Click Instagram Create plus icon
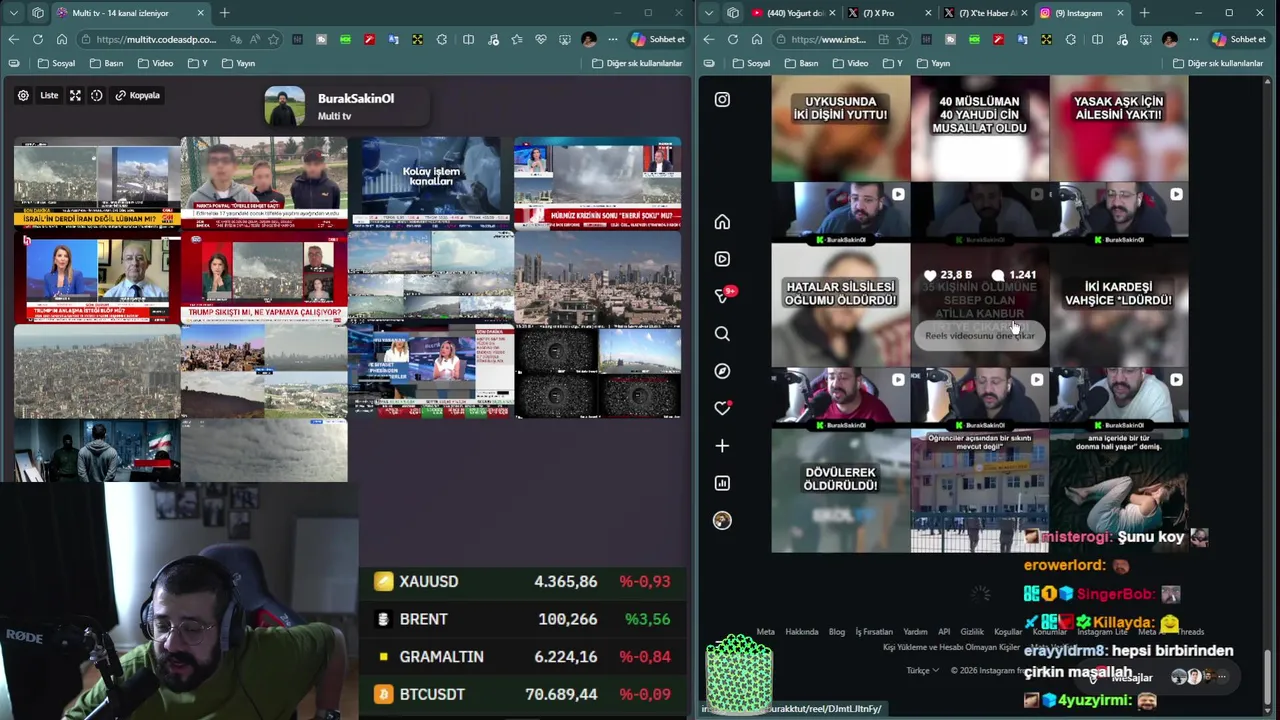 point(722,446)
